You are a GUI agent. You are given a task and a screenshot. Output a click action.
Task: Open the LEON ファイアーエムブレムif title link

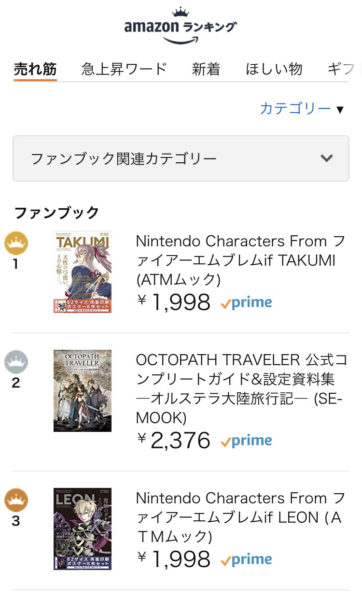coord(240,517)
